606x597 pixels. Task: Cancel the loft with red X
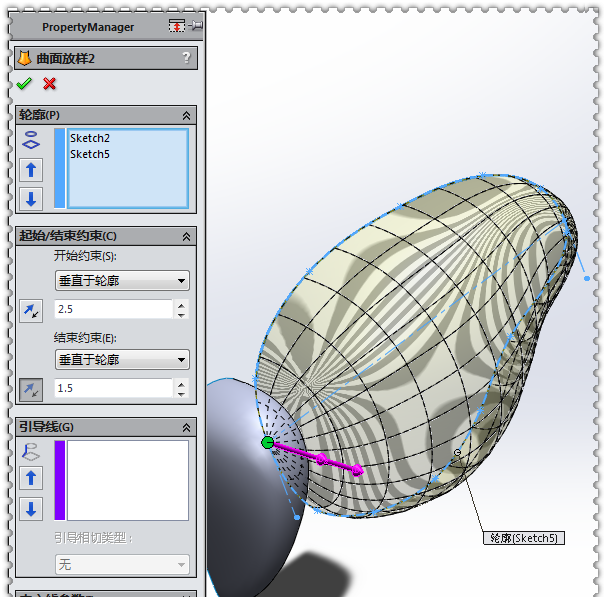pyautogui.click(x=49, y=83)
